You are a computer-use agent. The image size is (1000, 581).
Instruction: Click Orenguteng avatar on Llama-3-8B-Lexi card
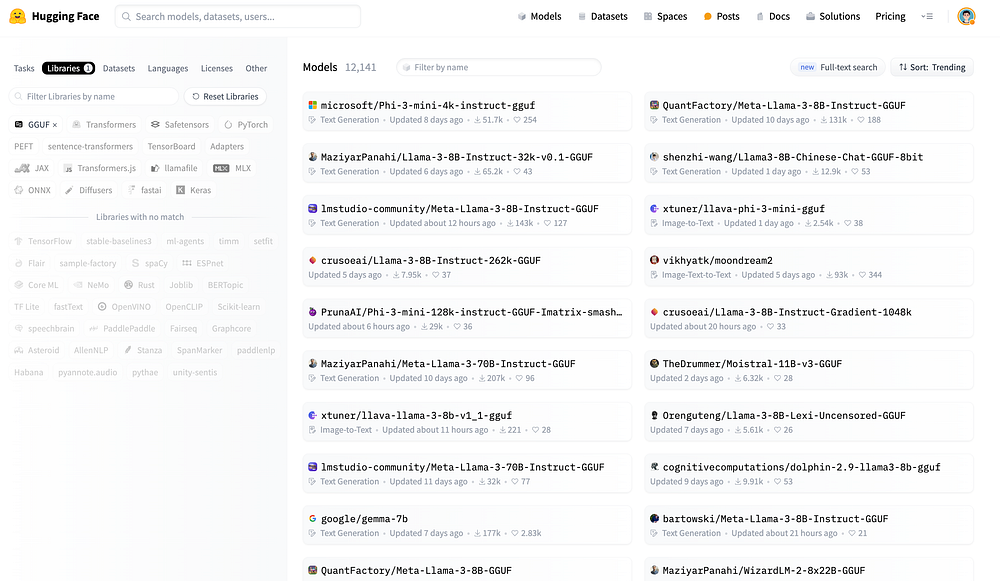point(654,415)
